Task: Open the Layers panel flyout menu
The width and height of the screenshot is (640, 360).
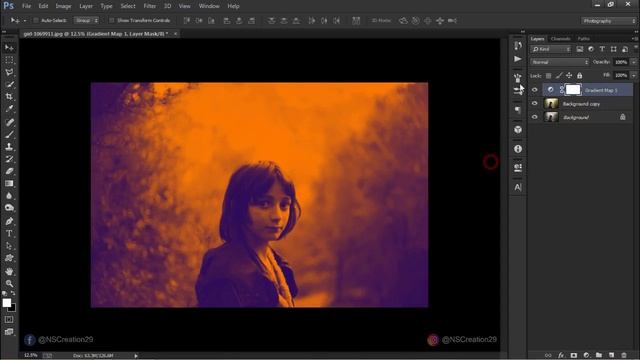Action: (635, 39)
